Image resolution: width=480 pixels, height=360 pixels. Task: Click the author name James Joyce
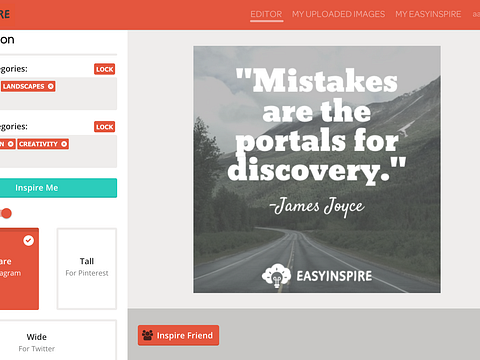click(x=317, y=206)
